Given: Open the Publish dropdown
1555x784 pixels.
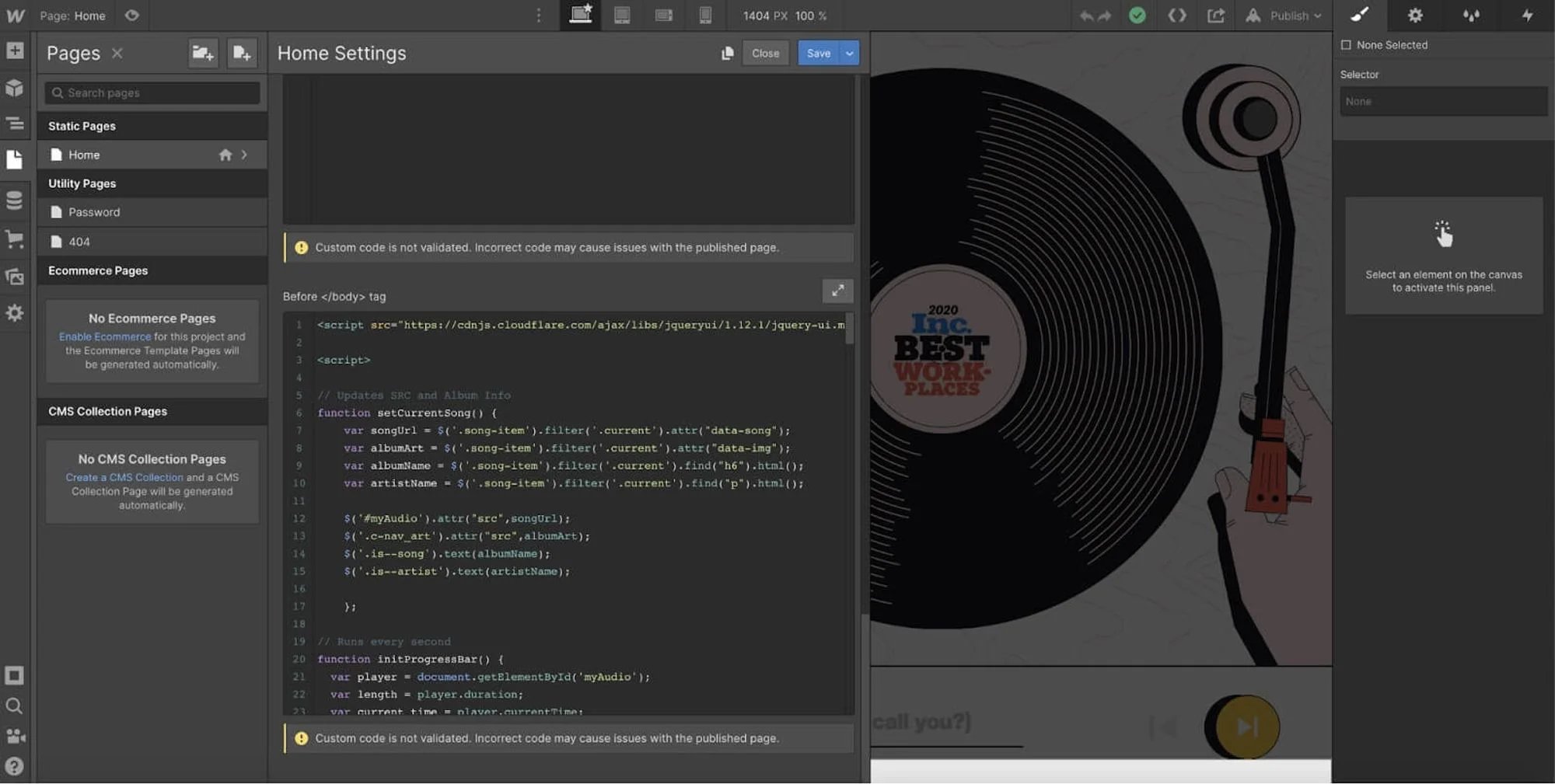Looking at the screenshot, I should click(x=1291, y=16).
